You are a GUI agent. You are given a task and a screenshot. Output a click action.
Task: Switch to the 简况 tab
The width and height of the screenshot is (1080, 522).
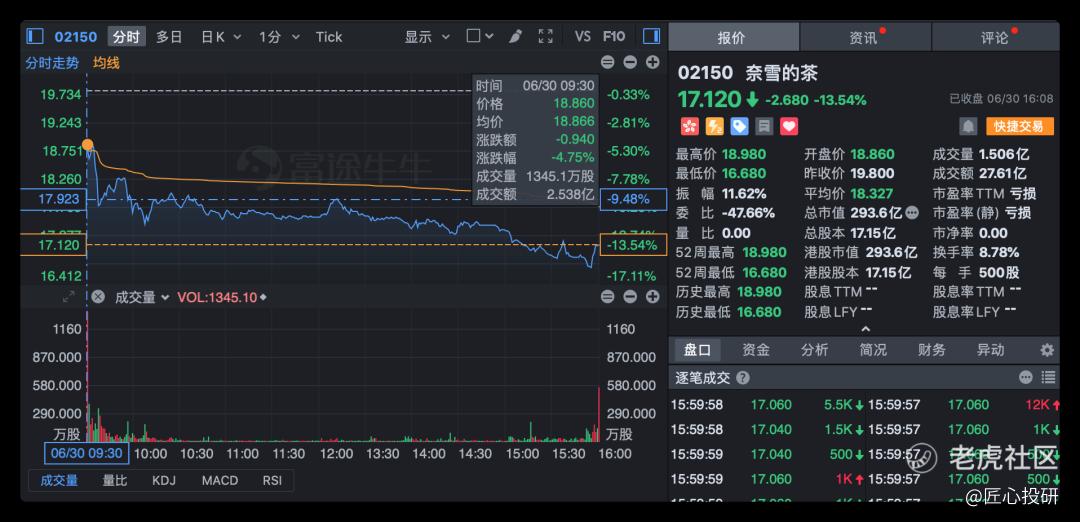(873, 350)
